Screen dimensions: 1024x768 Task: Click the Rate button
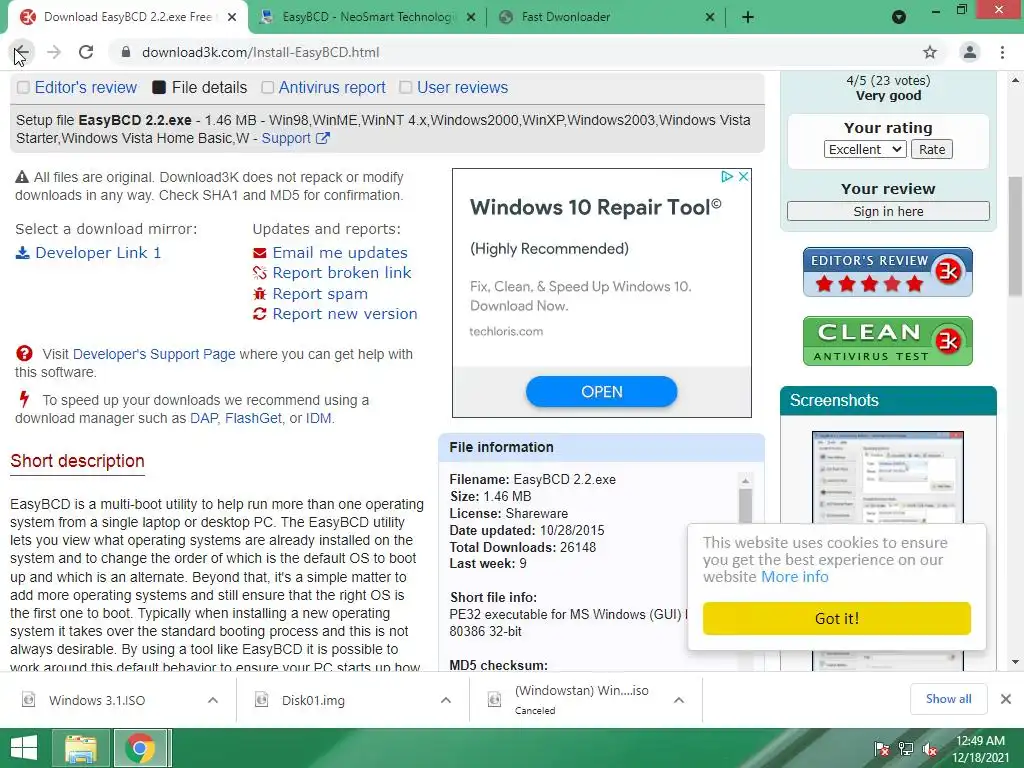(932, 150)
